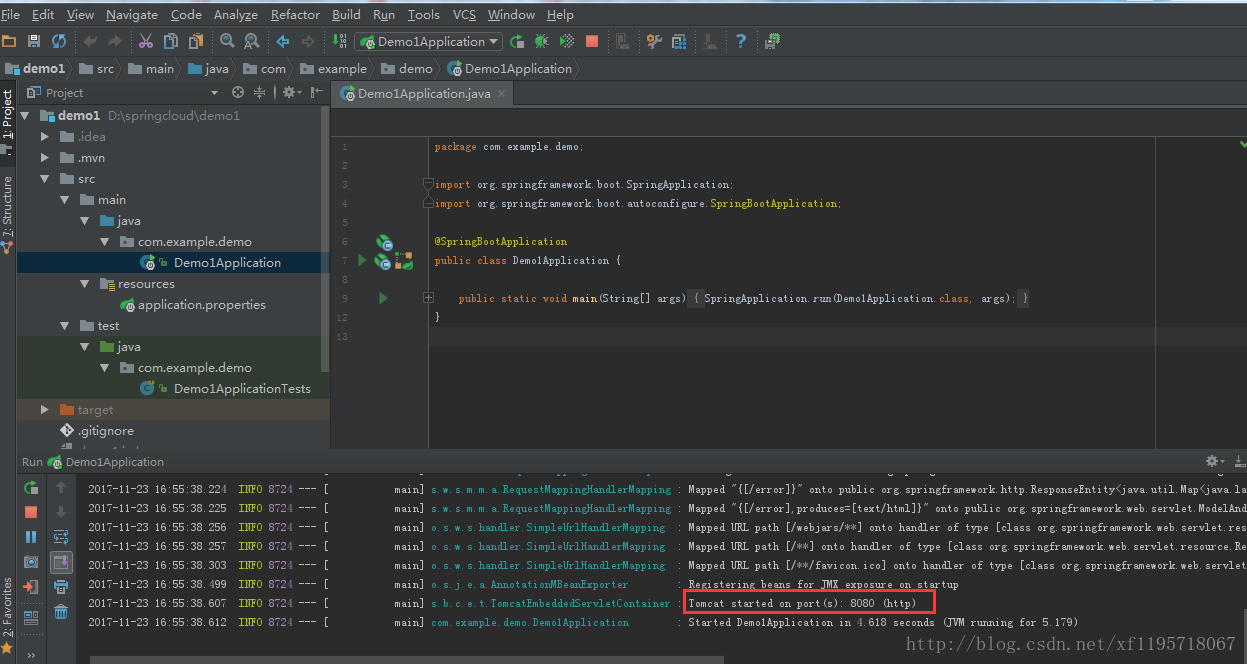The height and width of the screenshot is (664, 1247).
Task: Click the Exit icon with red arrow
Action: [x=31, y=587]
